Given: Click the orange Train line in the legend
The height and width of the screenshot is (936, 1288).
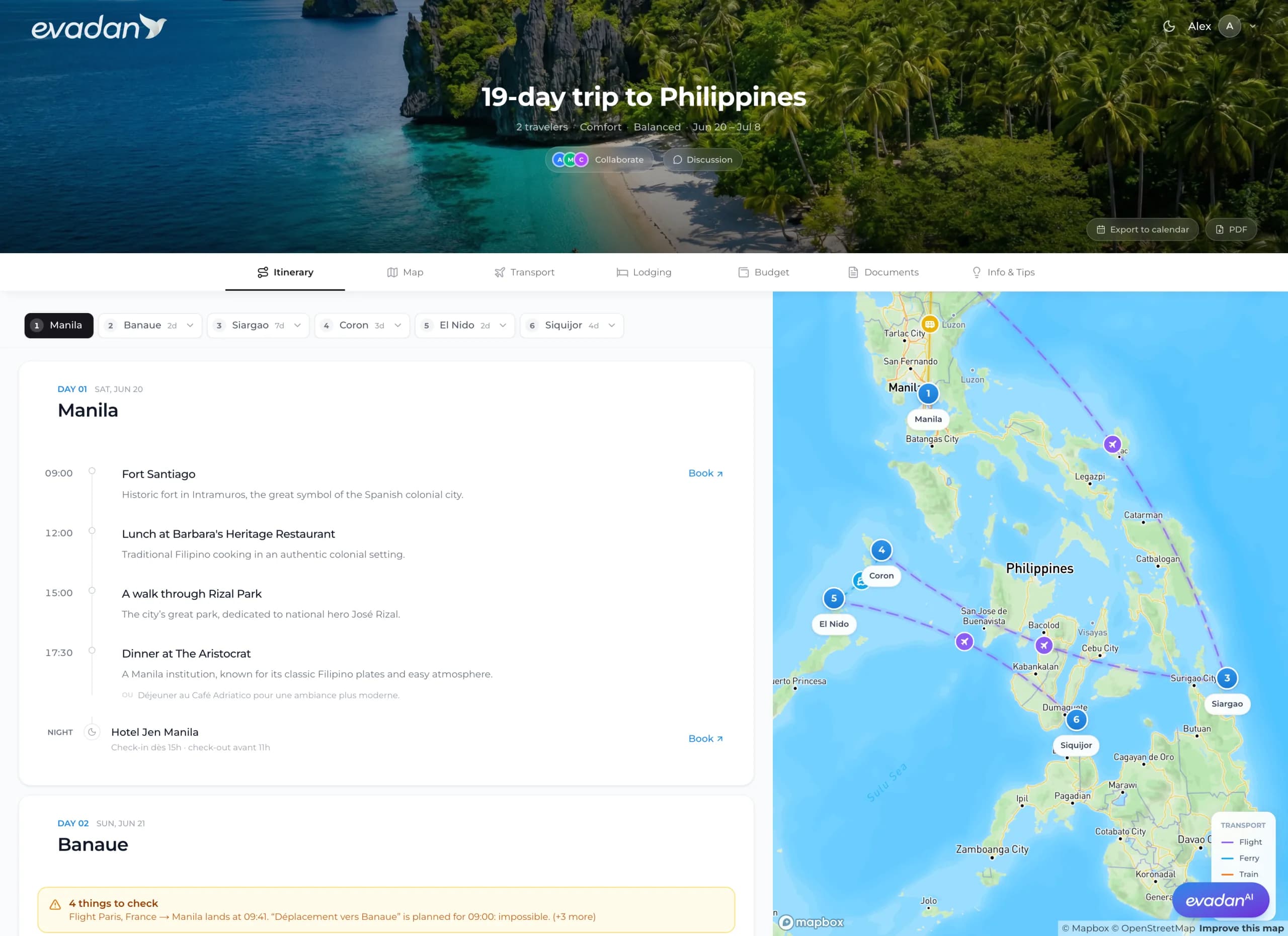Looking at the screenshot, I should click(1227, 875).
